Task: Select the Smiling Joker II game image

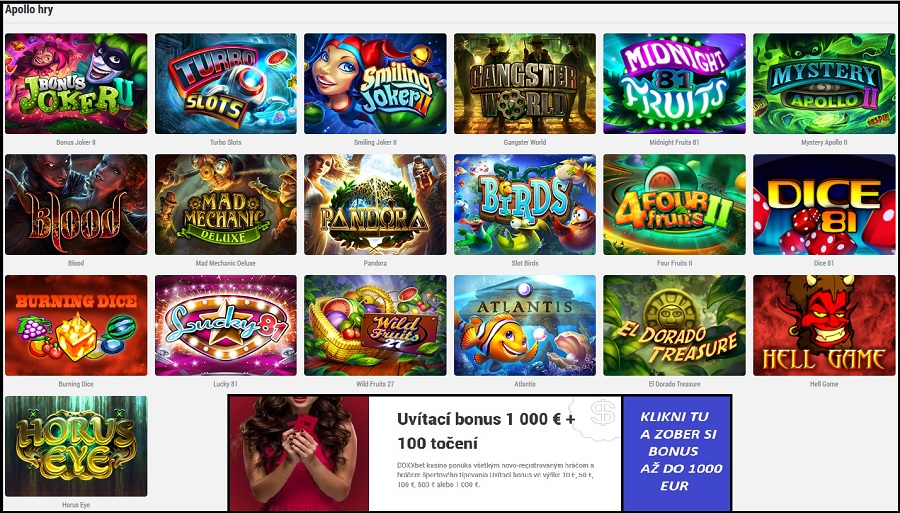Action: 375,83
